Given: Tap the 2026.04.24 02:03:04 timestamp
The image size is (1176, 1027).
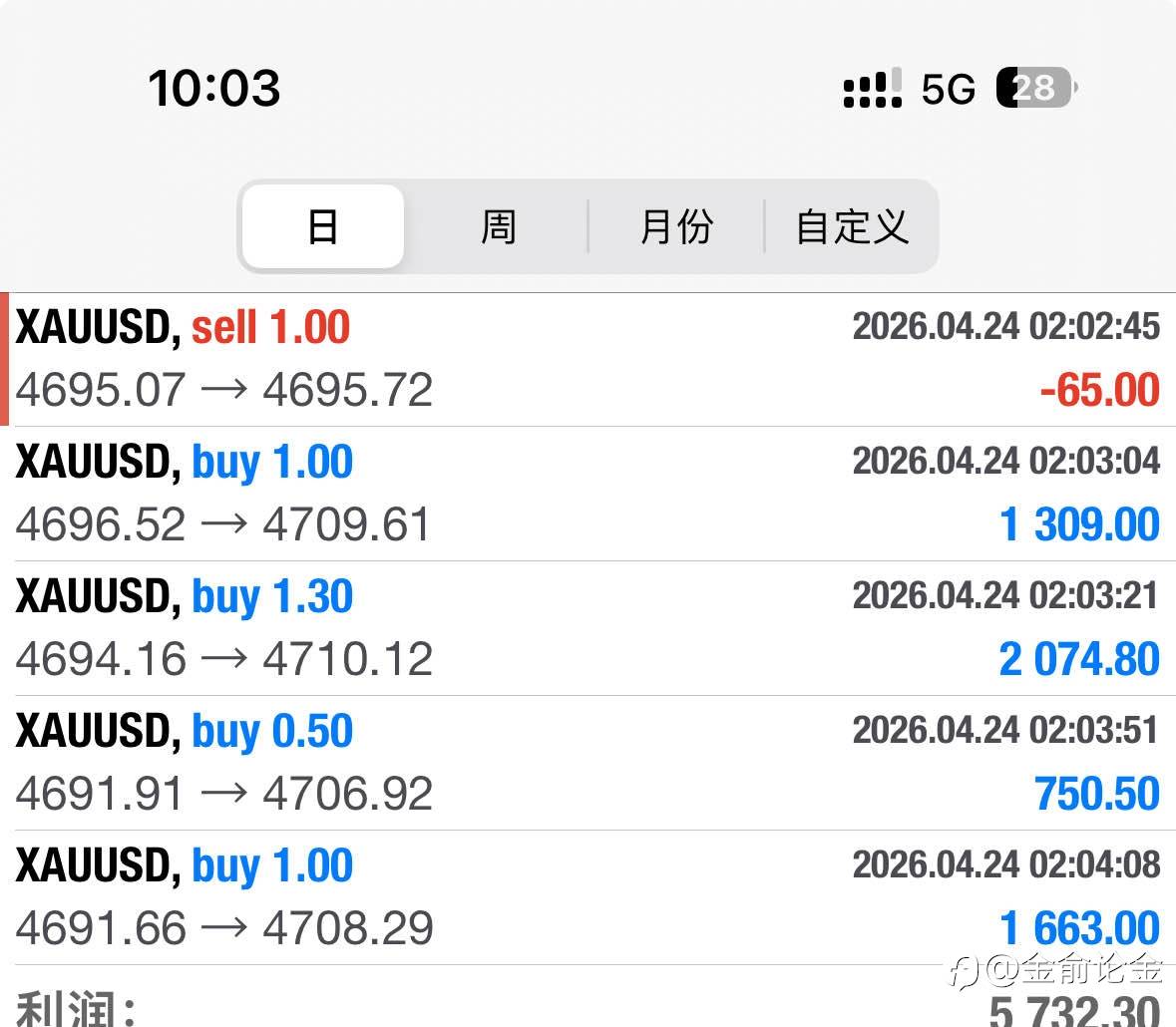Looking at the screenshot, I should pyautogui.click(x=1006, y=461).
